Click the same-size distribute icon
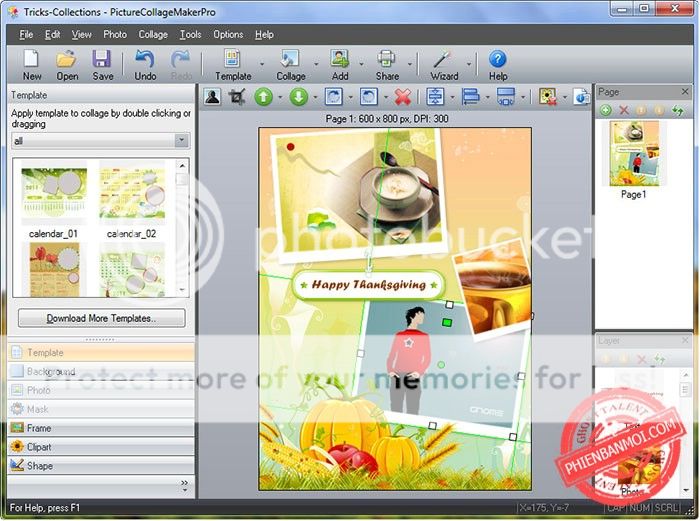700x521 pixels. [506, 96]
